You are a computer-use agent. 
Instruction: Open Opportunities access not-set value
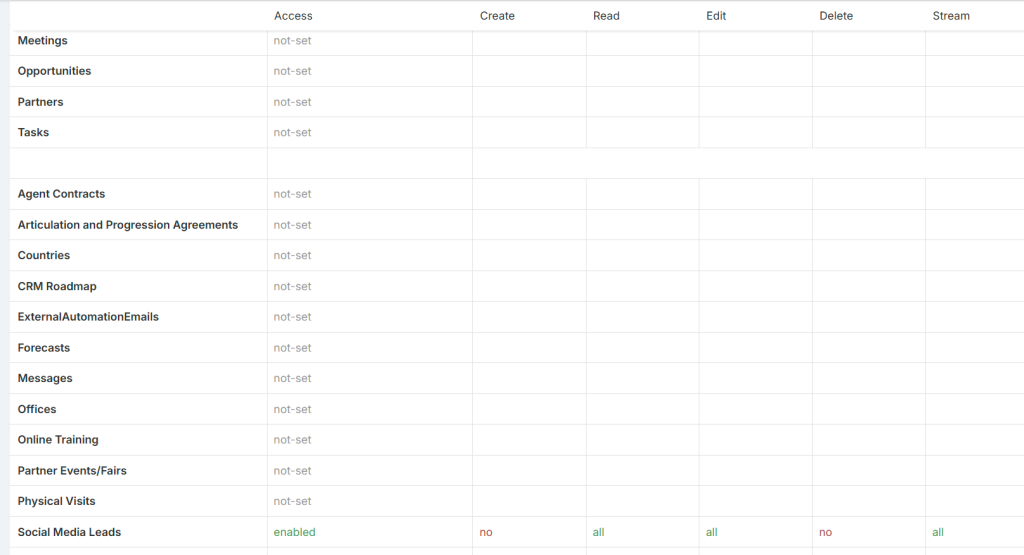coord(292,71)
